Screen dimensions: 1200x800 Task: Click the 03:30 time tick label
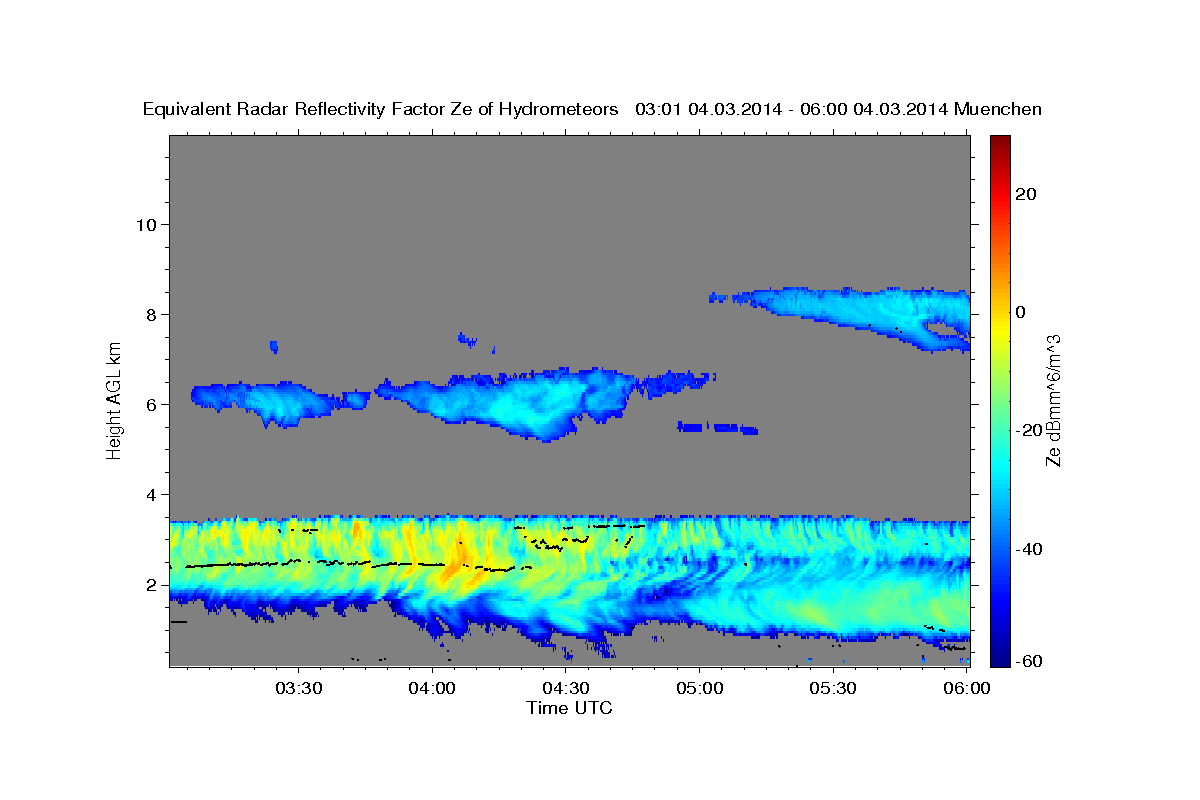tap(298, 689)
